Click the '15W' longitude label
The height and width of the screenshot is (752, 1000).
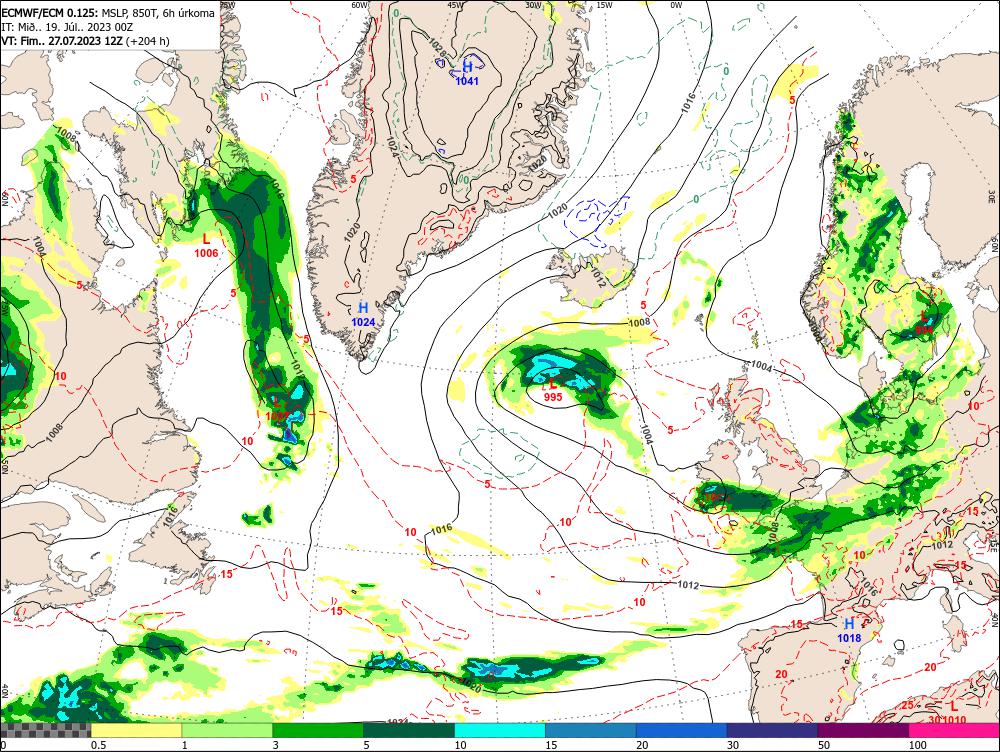pos(604,5)
